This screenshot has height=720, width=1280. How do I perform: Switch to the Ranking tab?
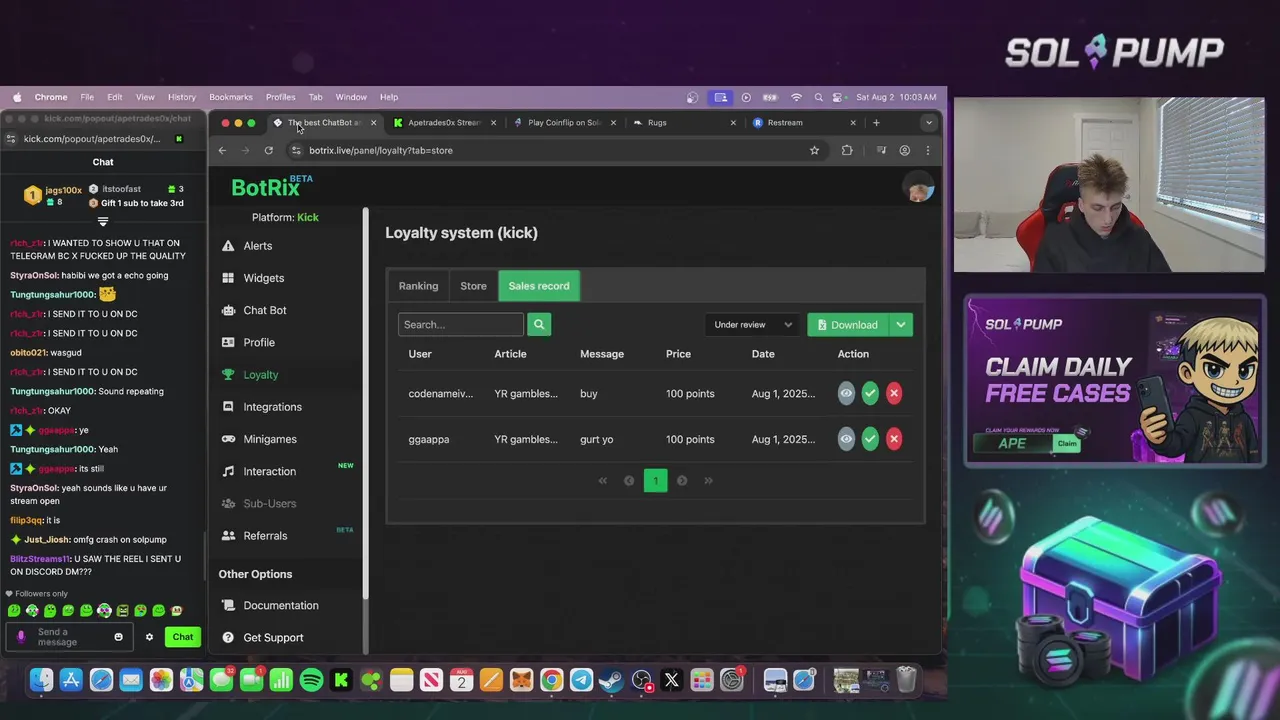click(418, 286)
